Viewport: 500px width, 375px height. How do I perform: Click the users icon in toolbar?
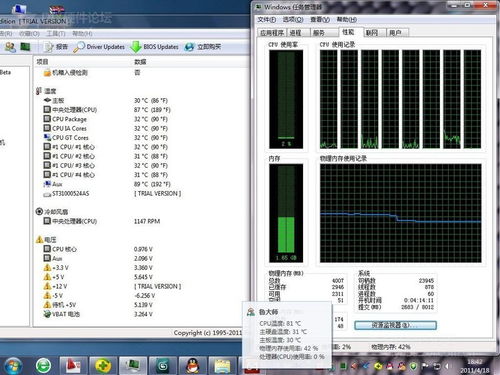coord(10,47)
